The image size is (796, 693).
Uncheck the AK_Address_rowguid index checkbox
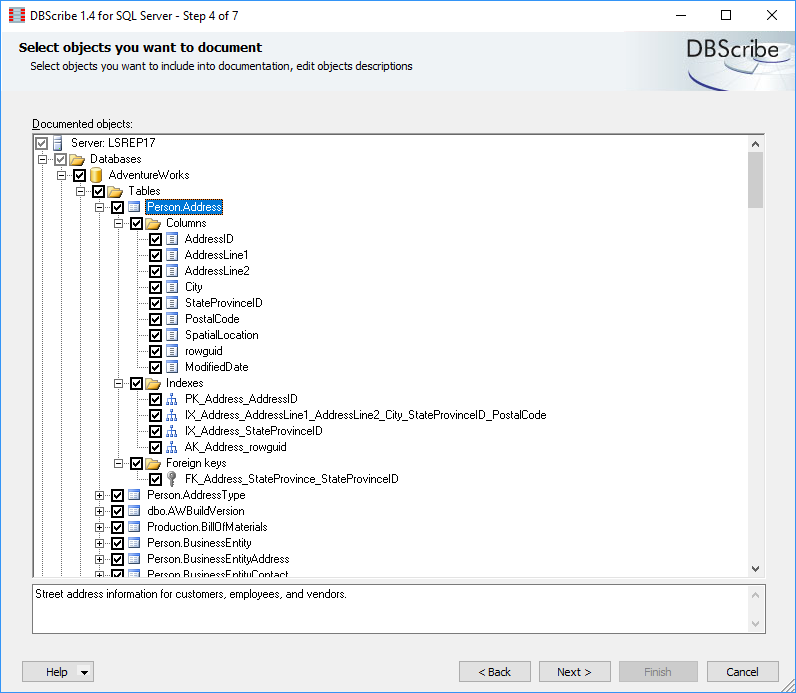pyautogui.click(x=155, y=447)
